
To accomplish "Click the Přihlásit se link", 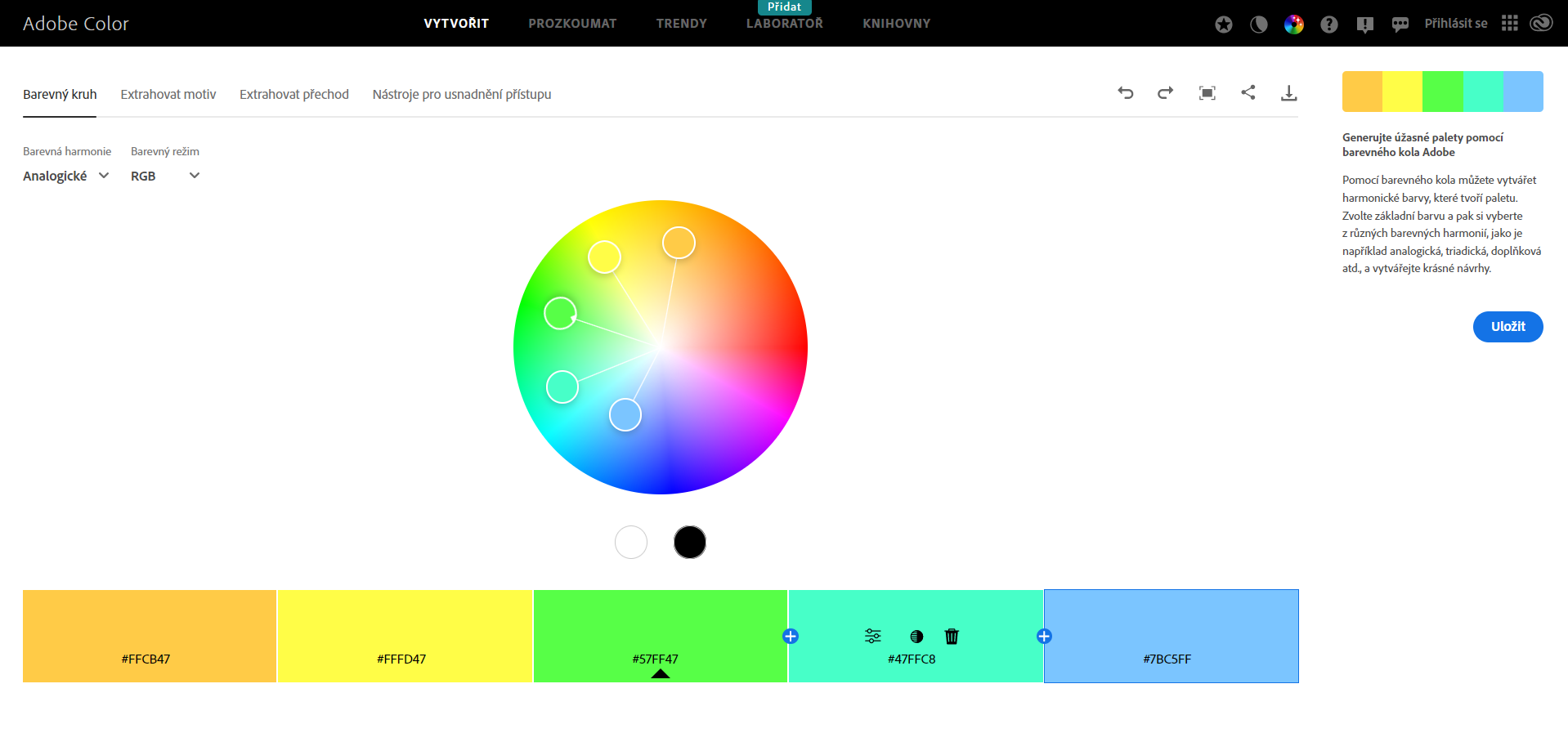I will click(1455, 24).
